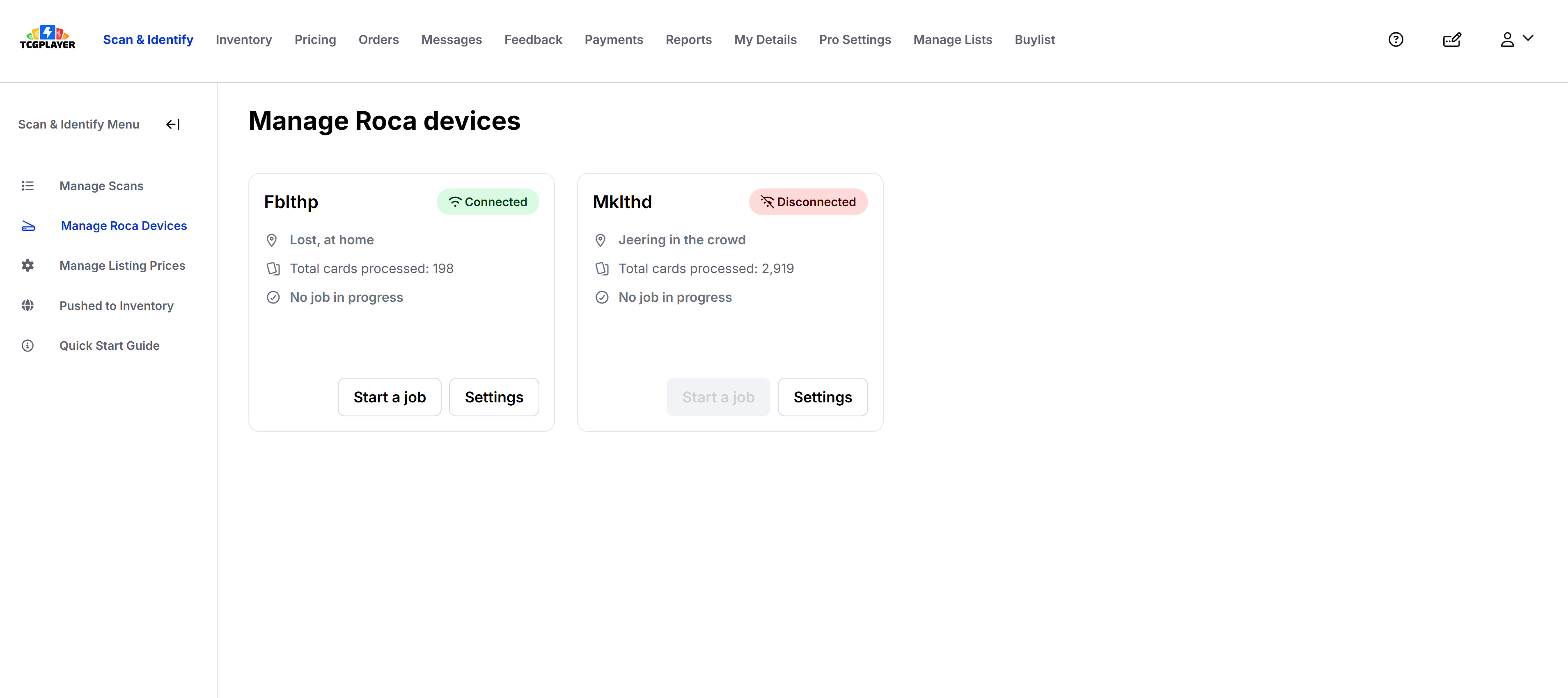
Task: Click disabled Start a job on Mklthd
Action: point(718,397)
